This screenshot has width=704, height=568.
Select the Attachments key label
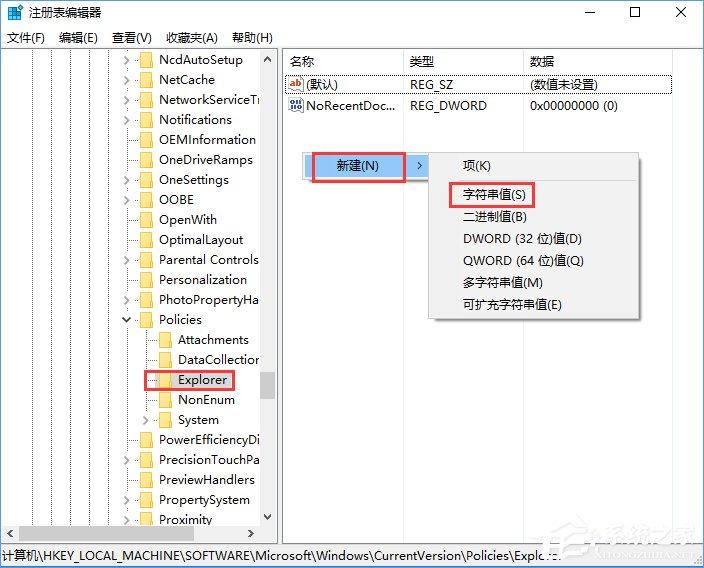click(213, 340)
